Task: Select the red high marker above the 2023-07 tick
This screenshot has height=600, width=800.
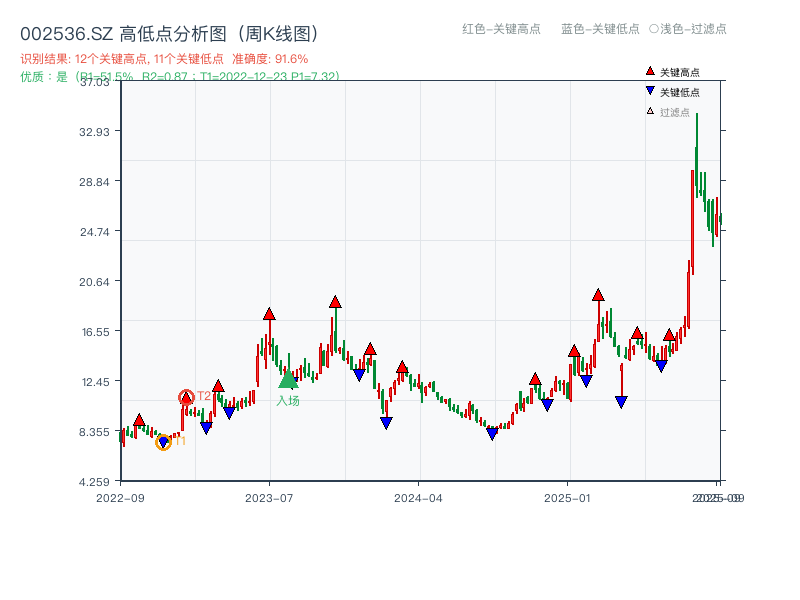Action: pos(269,314)
